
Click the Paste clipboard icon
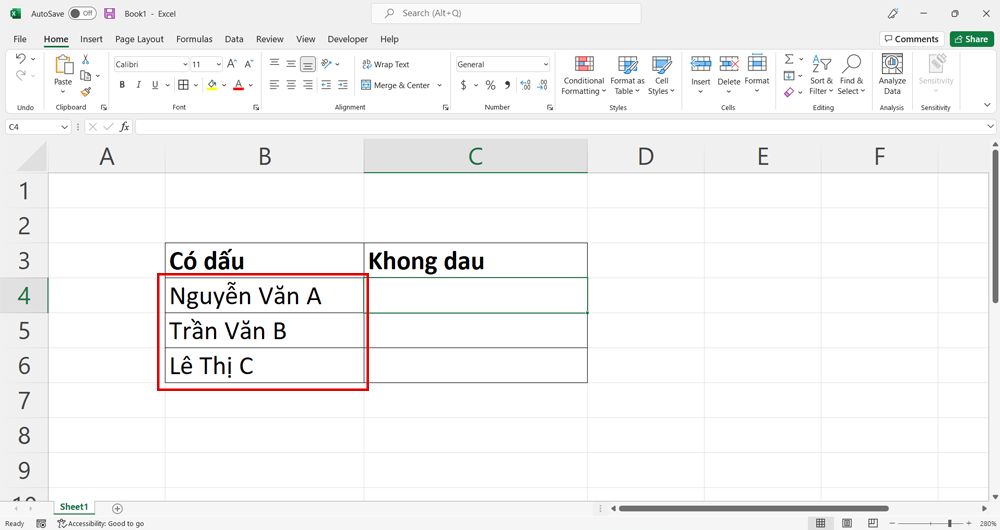(63, 64)
